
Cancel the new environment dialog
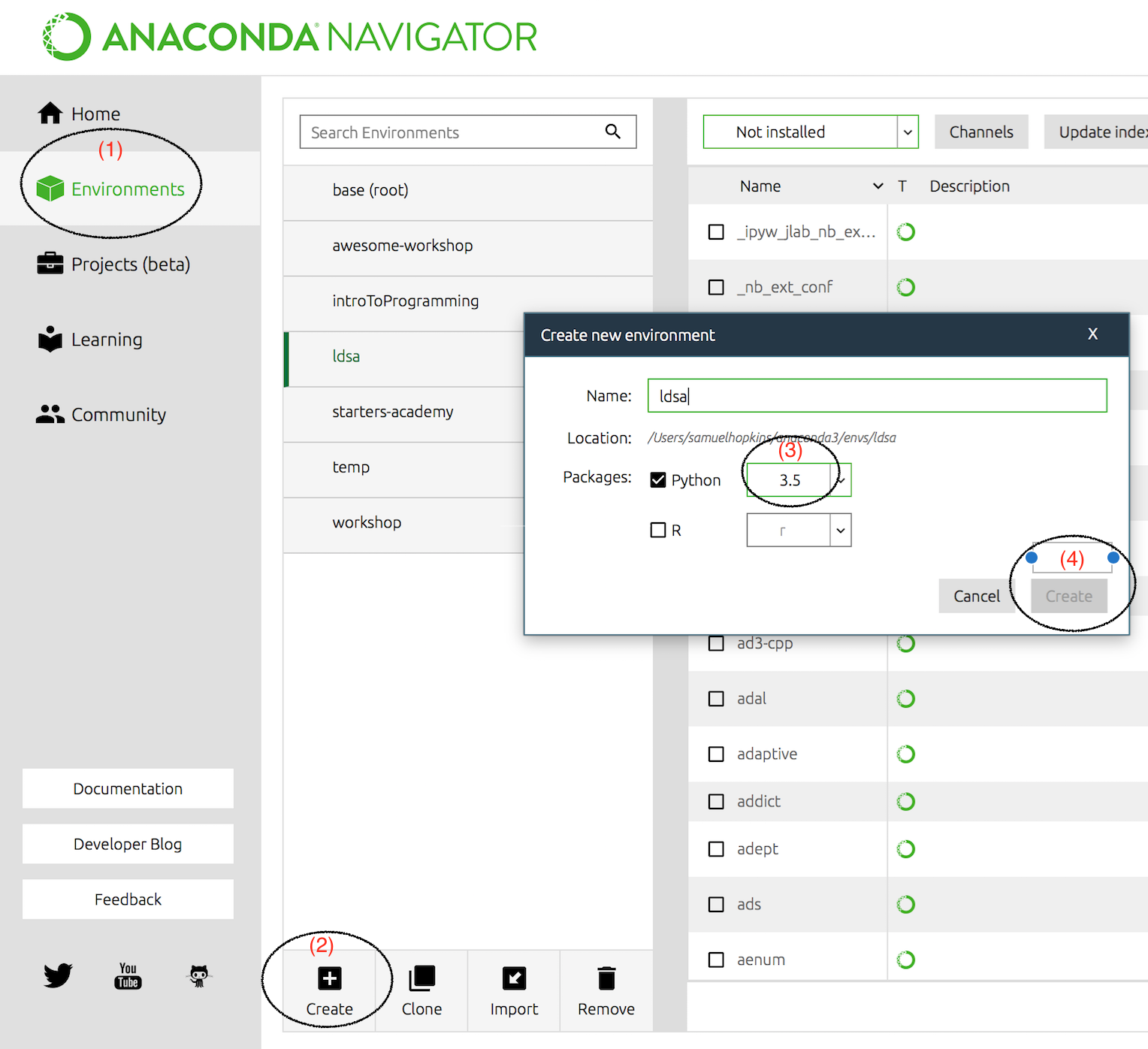coord(977,596)
